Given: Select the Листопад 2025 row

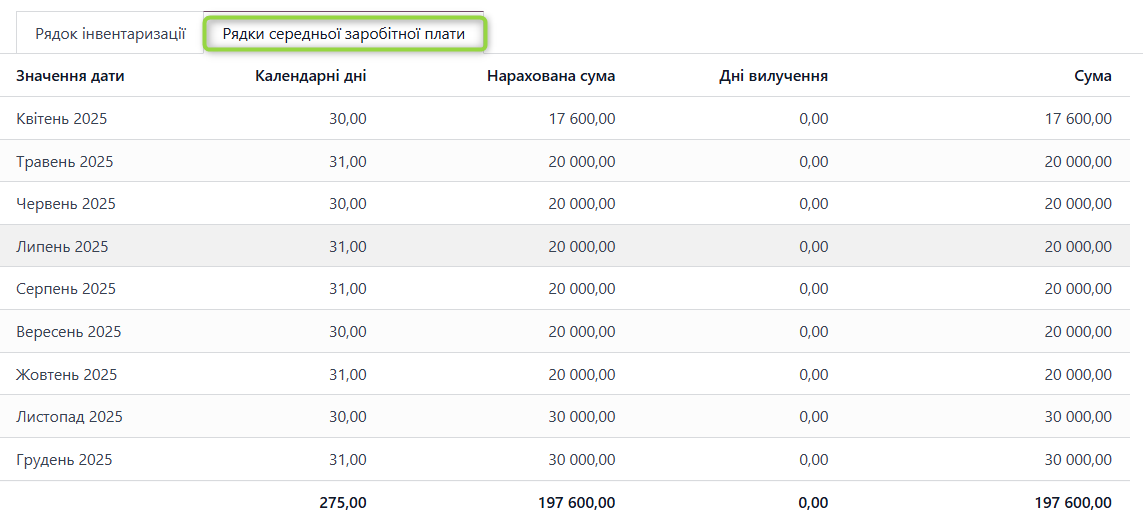Looking at the screenshot, I should pyautogui.click(x=70, y=417).
